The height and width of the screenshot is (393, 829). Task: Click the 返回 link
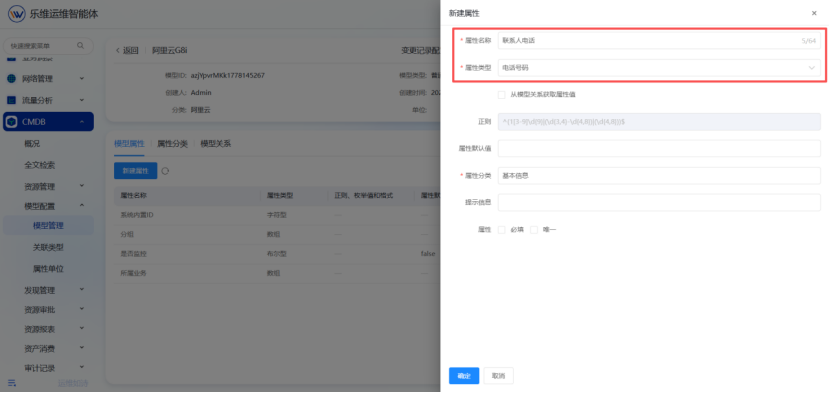click(x=131, y=51)
